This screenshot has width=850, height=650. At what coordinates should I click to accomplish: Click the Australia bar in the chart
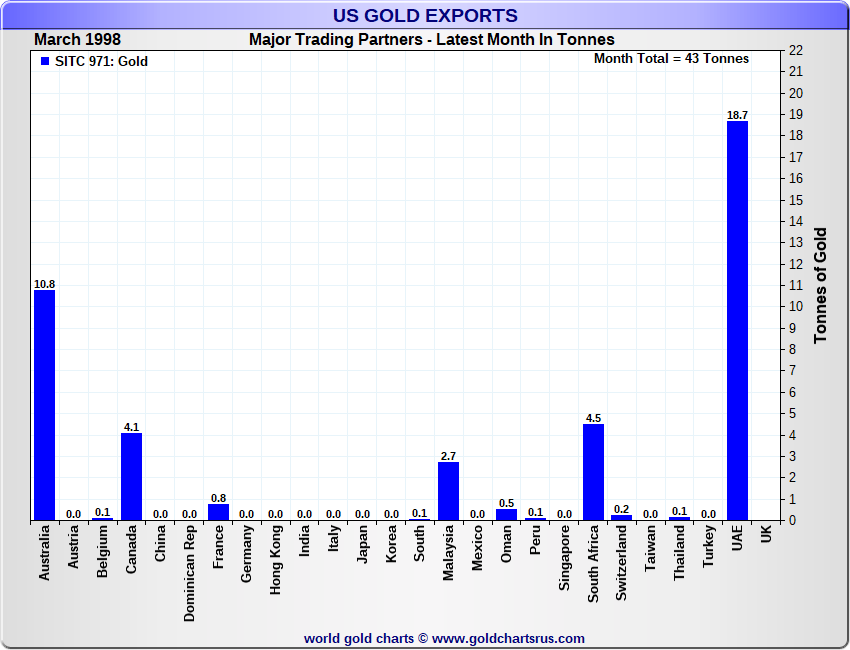44,405
